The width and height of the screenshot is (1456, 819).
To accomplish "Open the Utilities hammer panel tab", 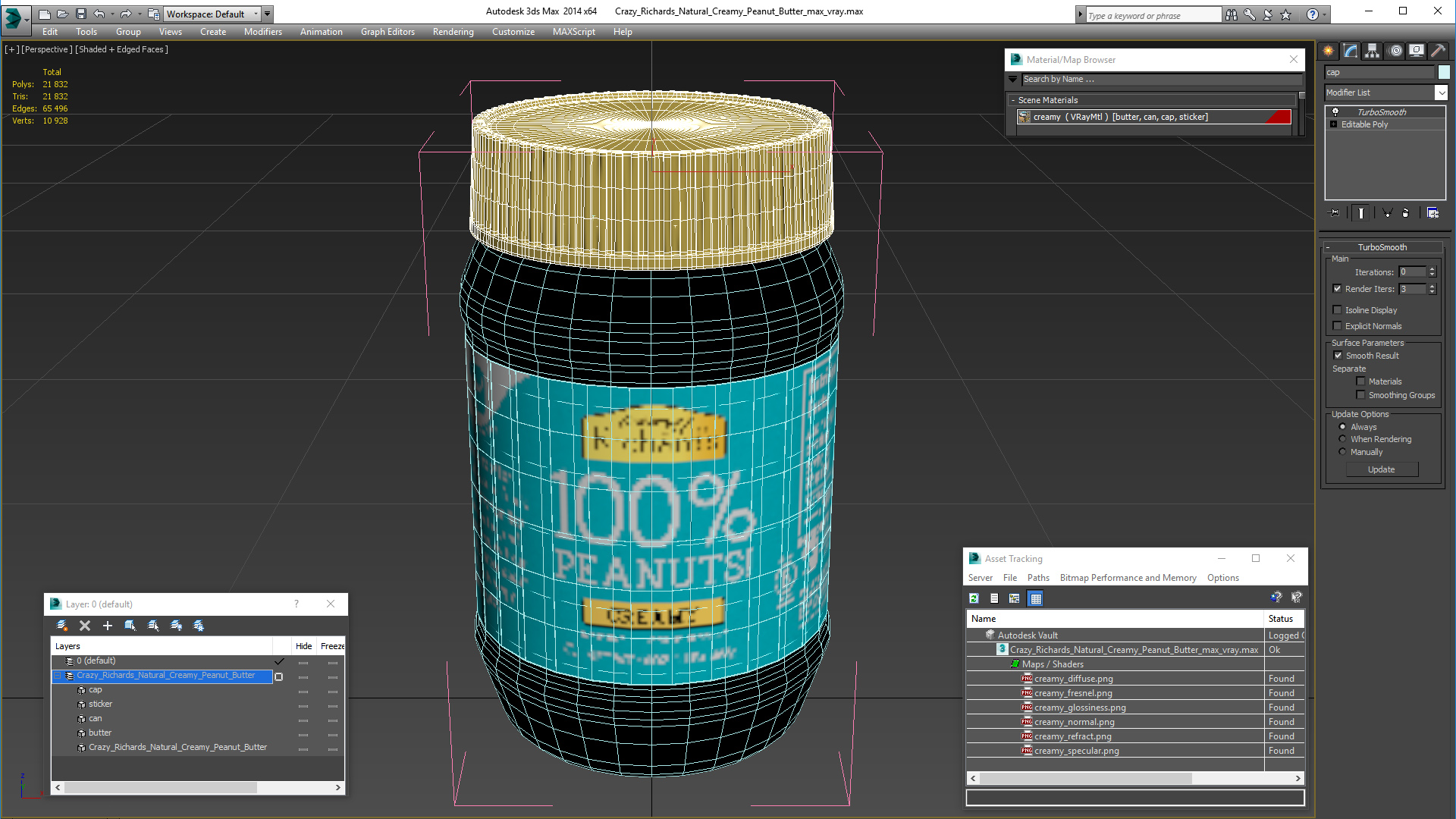I will click(x=1438, y=51).
